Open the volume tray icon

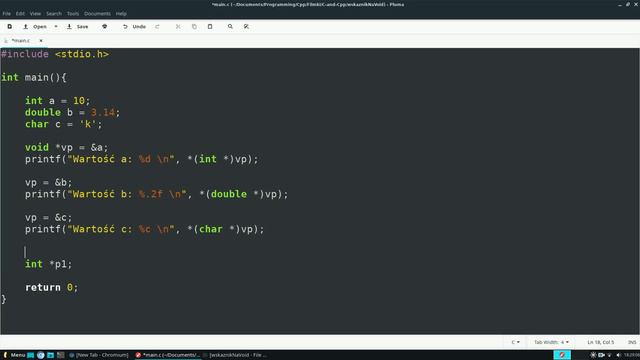[x=618, y=355]
